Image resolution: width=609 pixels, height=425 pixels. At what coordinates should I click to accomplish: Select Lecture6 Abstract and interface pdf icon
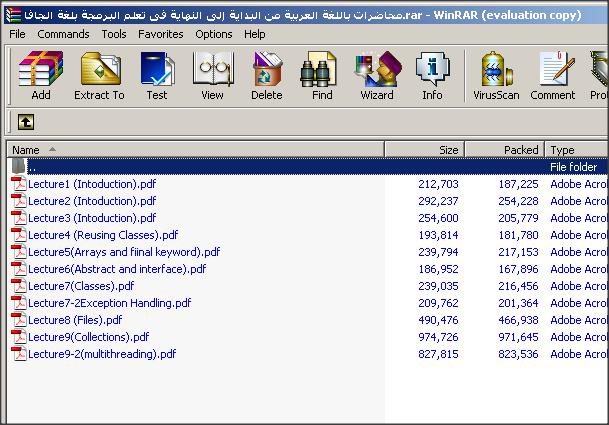pos(19,269)
